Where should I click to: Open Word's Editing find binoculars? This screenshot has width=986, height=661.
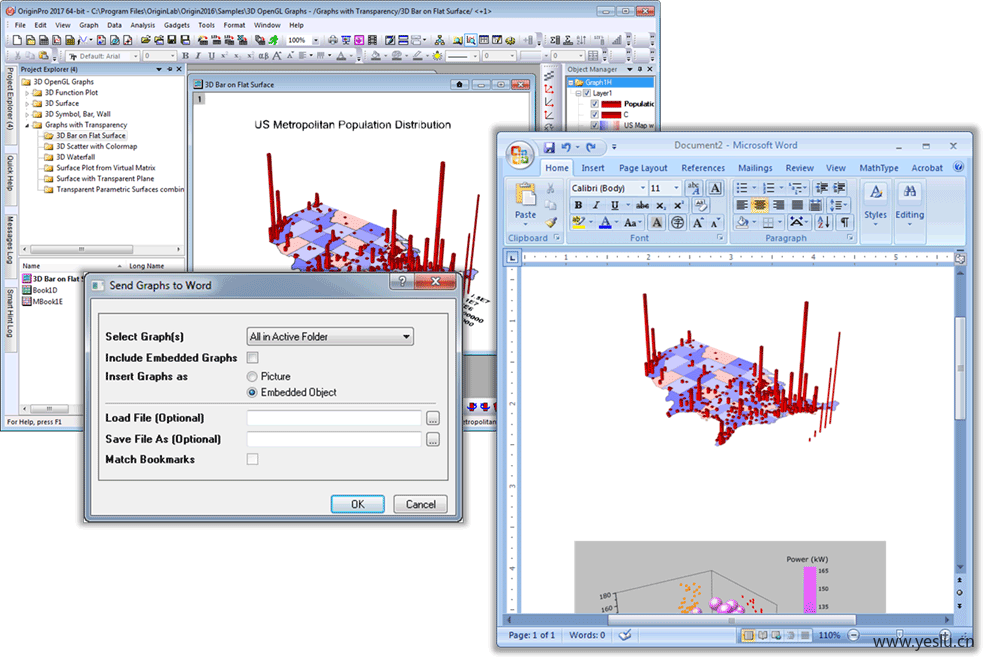point(909,191)
